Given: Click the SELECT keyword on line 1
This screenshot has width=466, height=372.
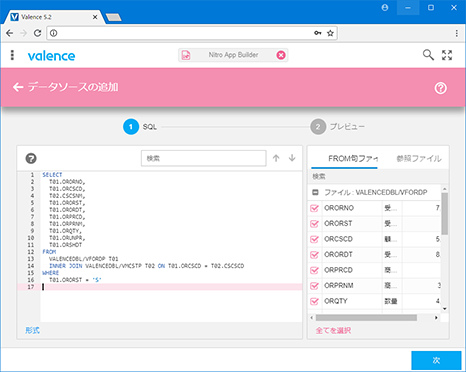Looking at the screenshot, I should (52, 175).
